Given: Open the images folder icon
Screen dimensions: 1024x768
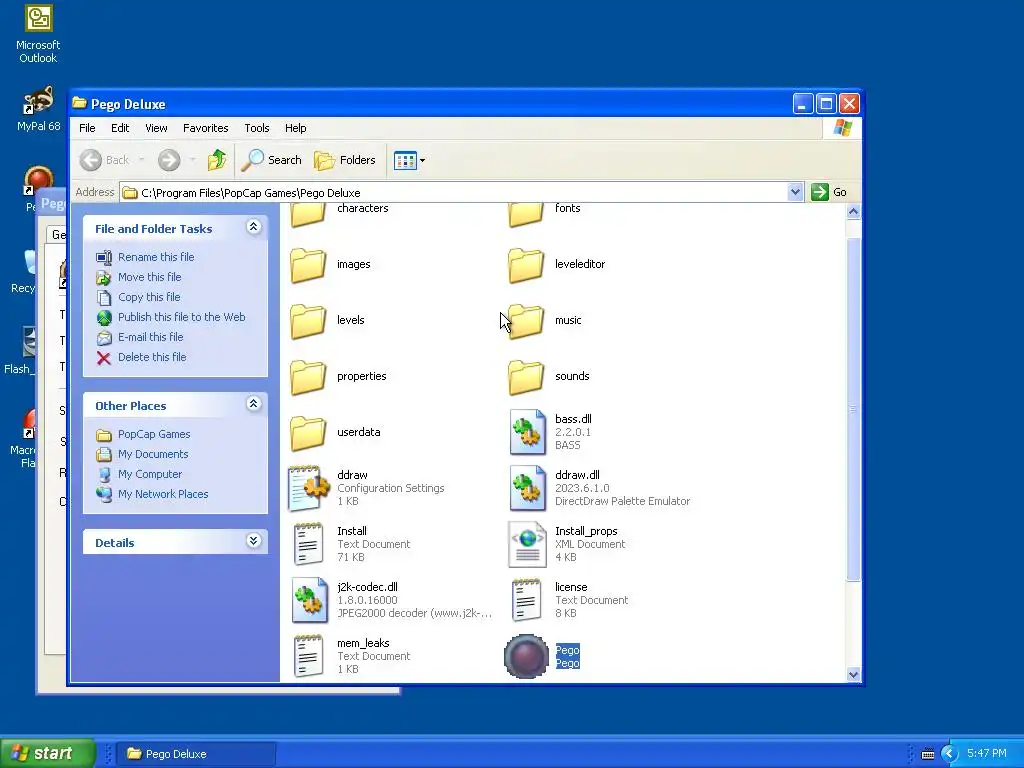Looking at the screenshot, I should point(308,264).
